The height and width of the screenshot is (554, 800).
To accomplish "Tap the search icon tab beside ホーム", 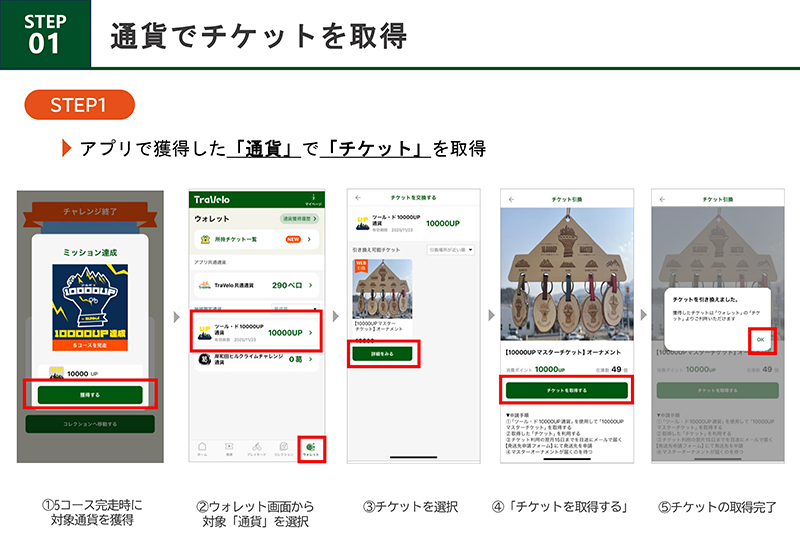I will coord(229,449).
